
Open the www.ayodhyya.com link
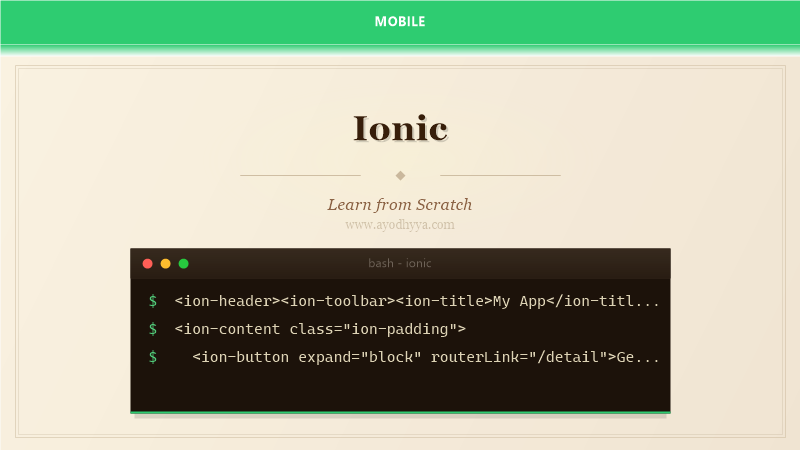point(399,224)
